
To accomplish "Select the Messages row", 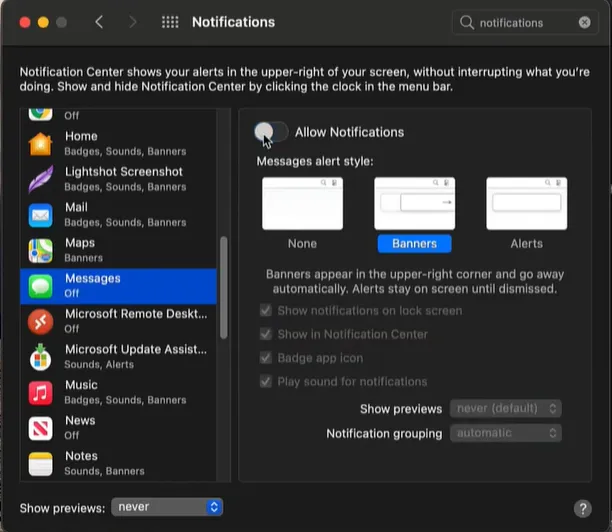I will 118,286.
